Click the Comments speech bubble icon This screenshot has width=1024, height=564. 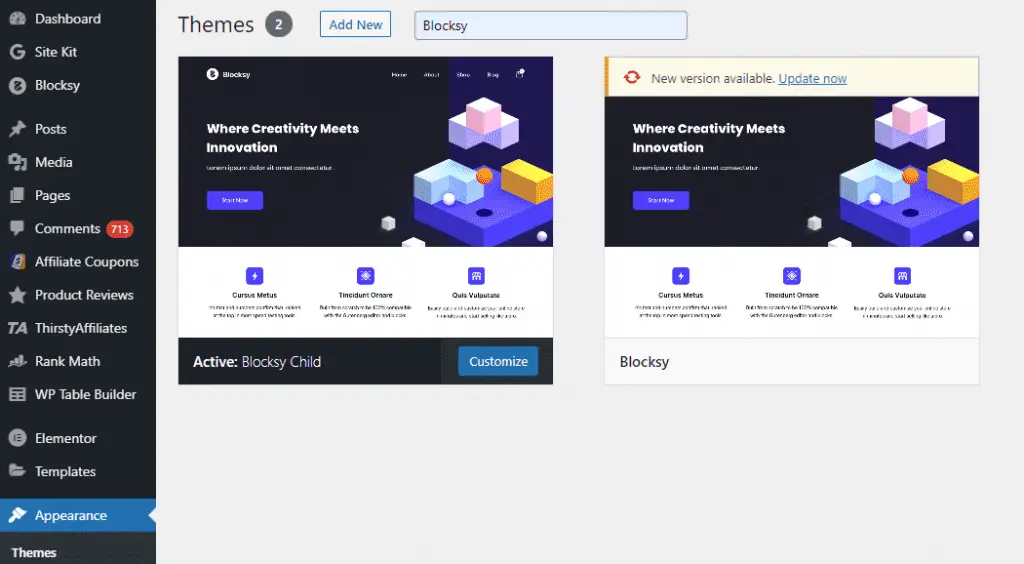(18, 228)
